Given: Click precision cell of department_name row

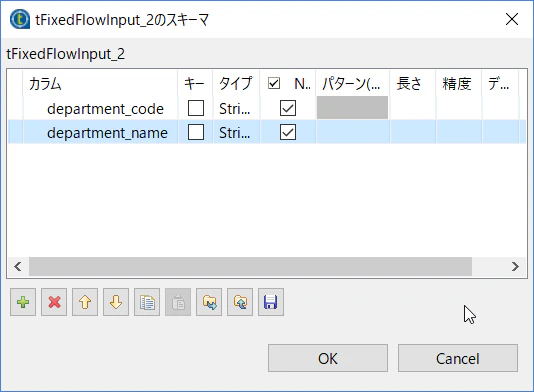Looking at the screenshot, I should (x=459, y=132).
